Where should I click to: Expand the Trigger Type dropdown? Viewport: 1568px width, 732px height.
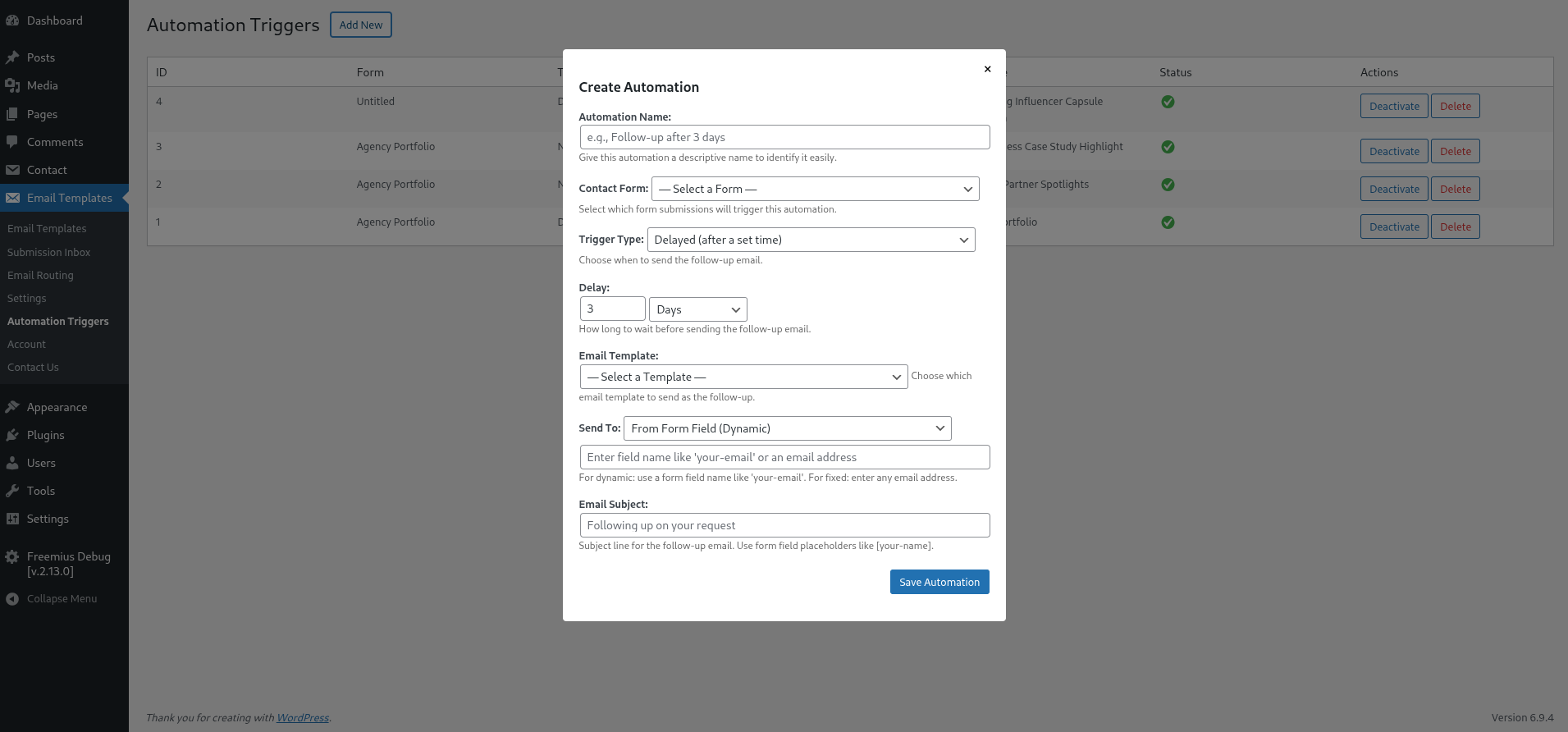(811, 240)
